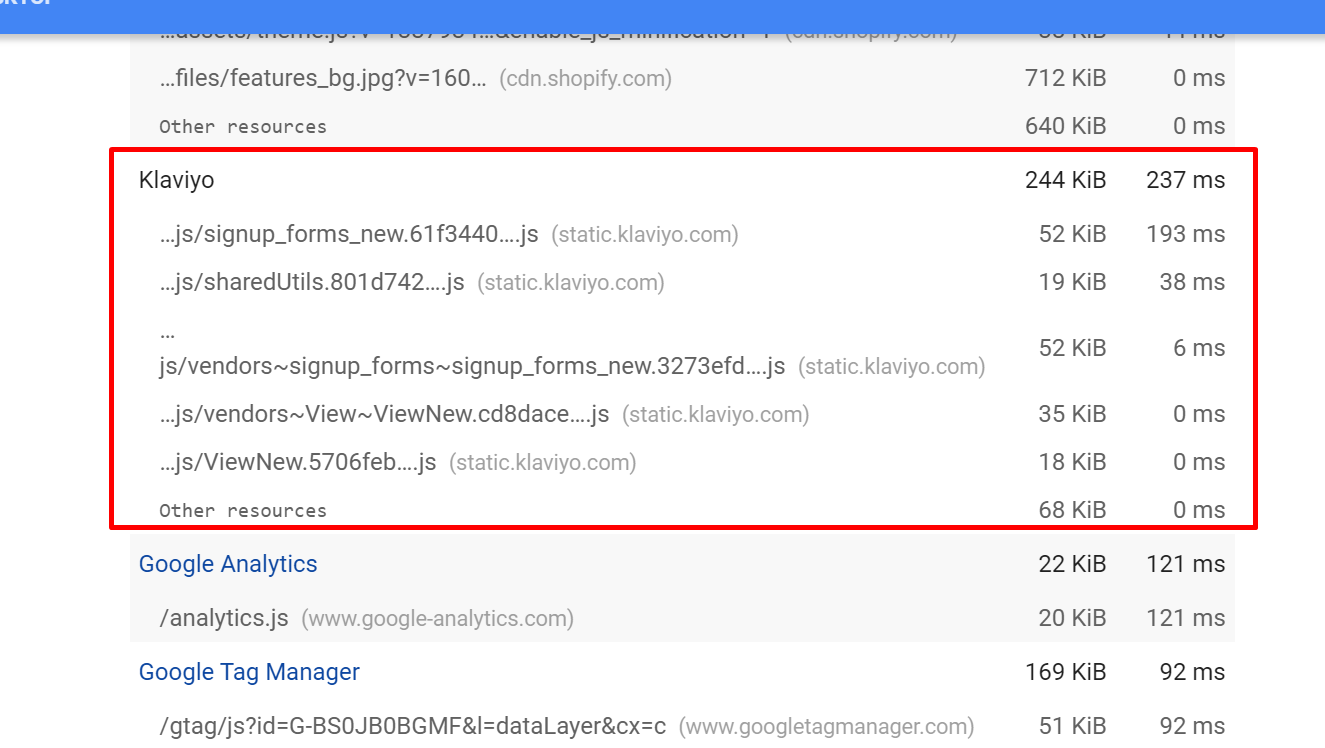Click the gtag/js dataLayer resource URL

coord(412,726)
